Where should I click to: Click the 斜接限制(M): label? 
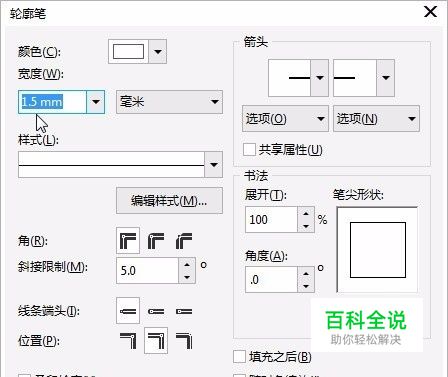[x=53, y=267]
